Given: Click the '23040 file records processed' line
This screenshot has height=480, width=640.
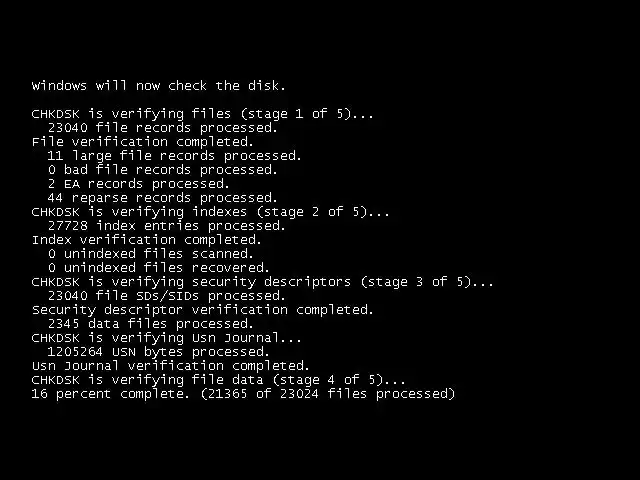Looking at the screenshot, I should coord(163,128).
